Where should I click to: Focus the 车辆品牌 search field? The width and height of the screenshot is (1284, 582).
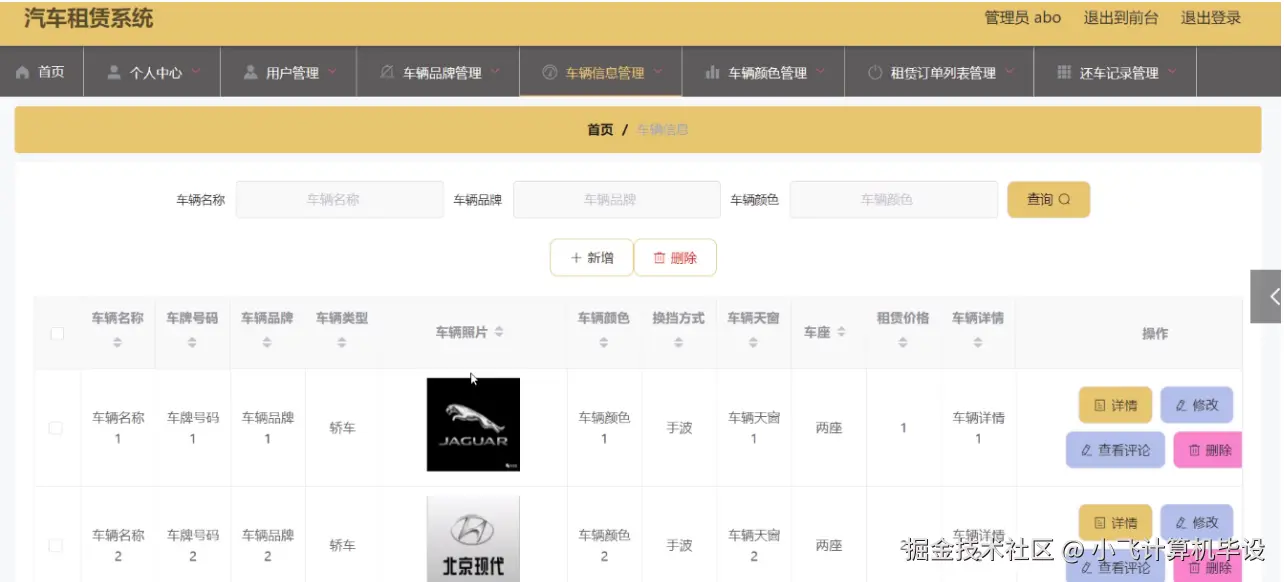616,199
